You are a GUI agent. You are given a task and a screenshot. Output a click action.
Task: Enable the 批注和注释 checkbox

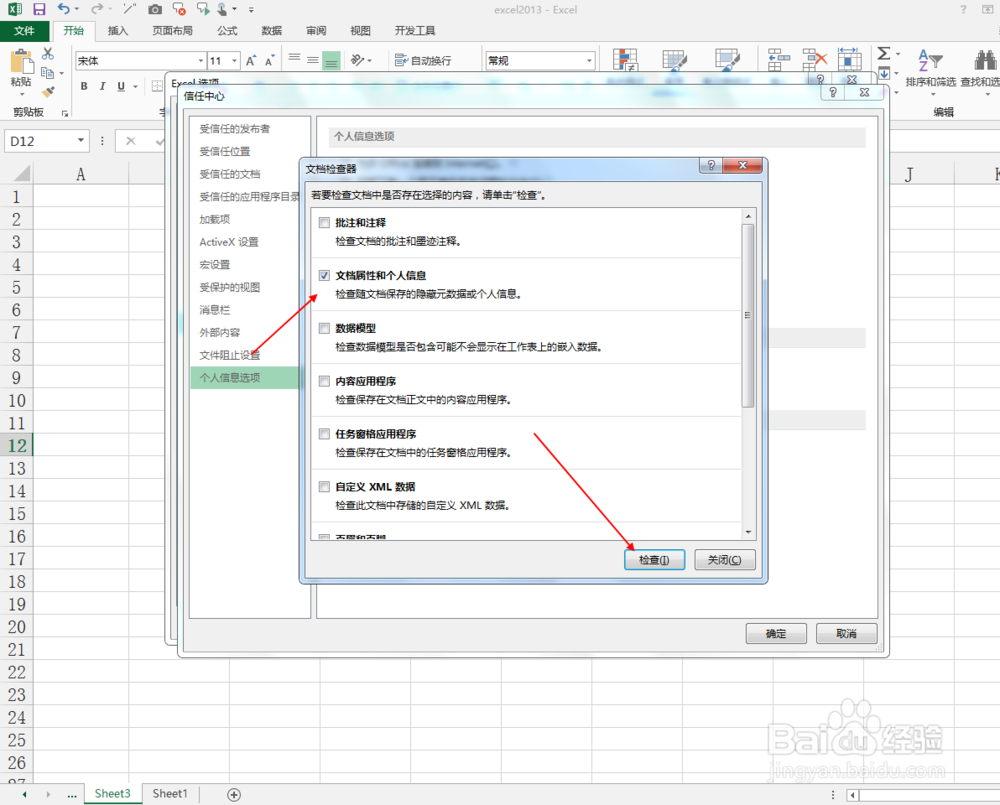pos(324,222)
